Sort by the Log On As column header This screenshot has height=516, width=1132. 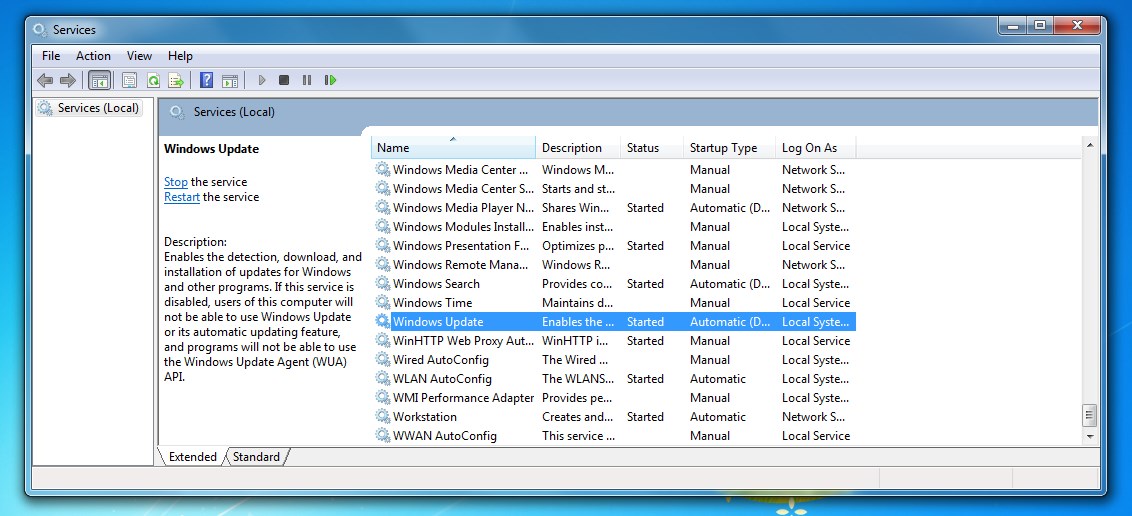click(x=816, y=147)
